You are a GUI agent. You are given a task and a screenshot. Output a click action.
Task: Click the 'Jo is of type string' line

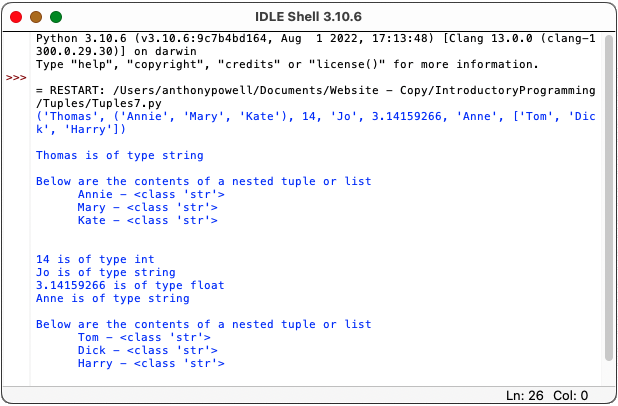point(106,272)
